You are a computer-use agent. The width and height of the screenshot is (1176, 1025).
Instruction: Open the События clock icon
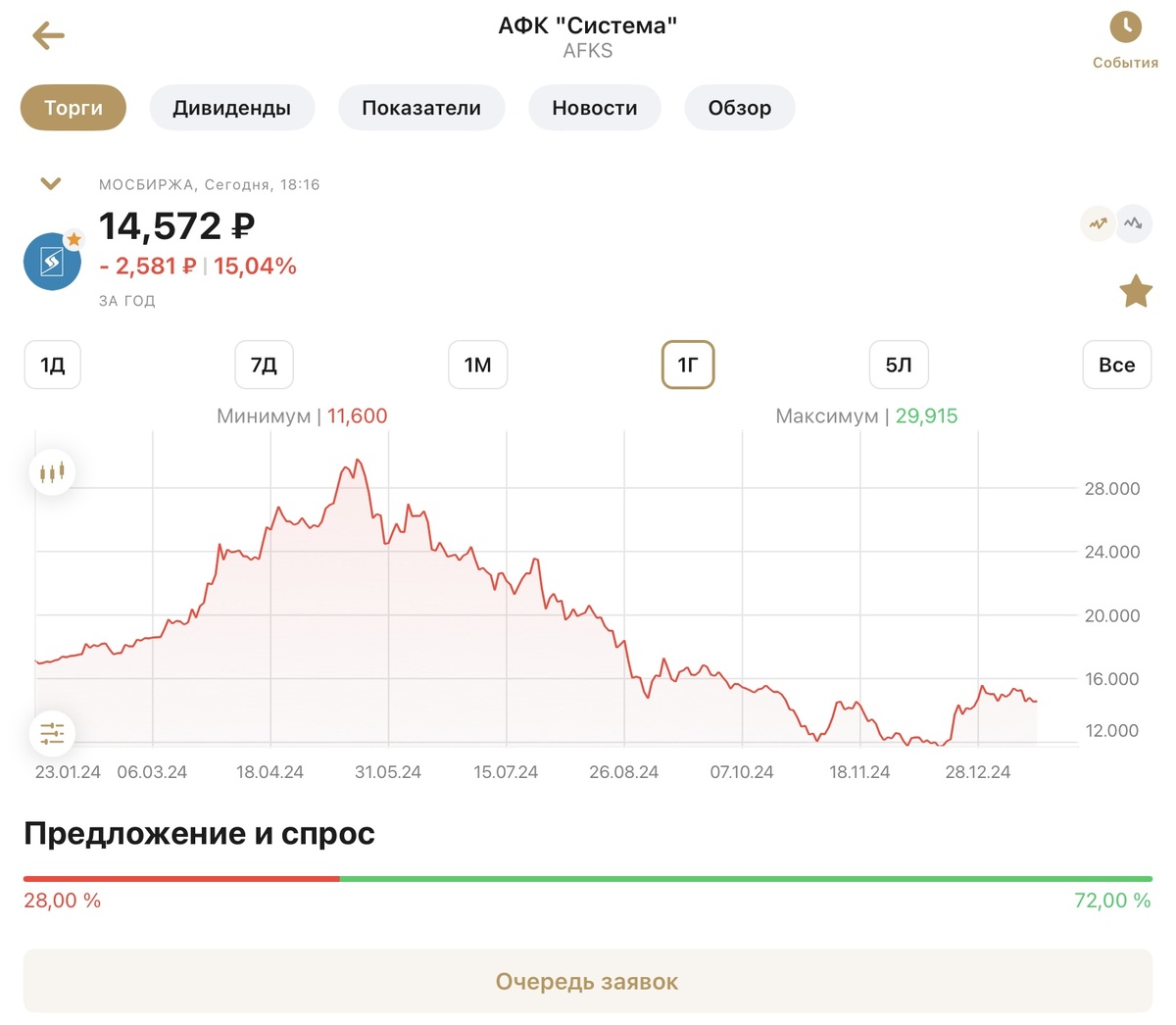pyautogui.click(x=1125, y=26)
